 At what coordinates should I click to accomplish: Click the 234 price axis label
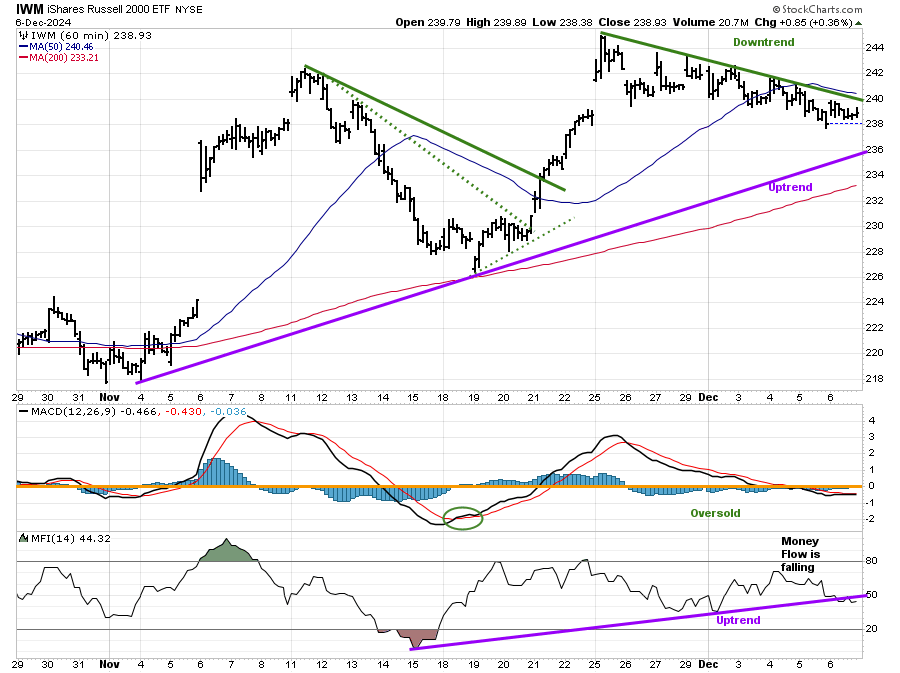click(x=874, y=175)
